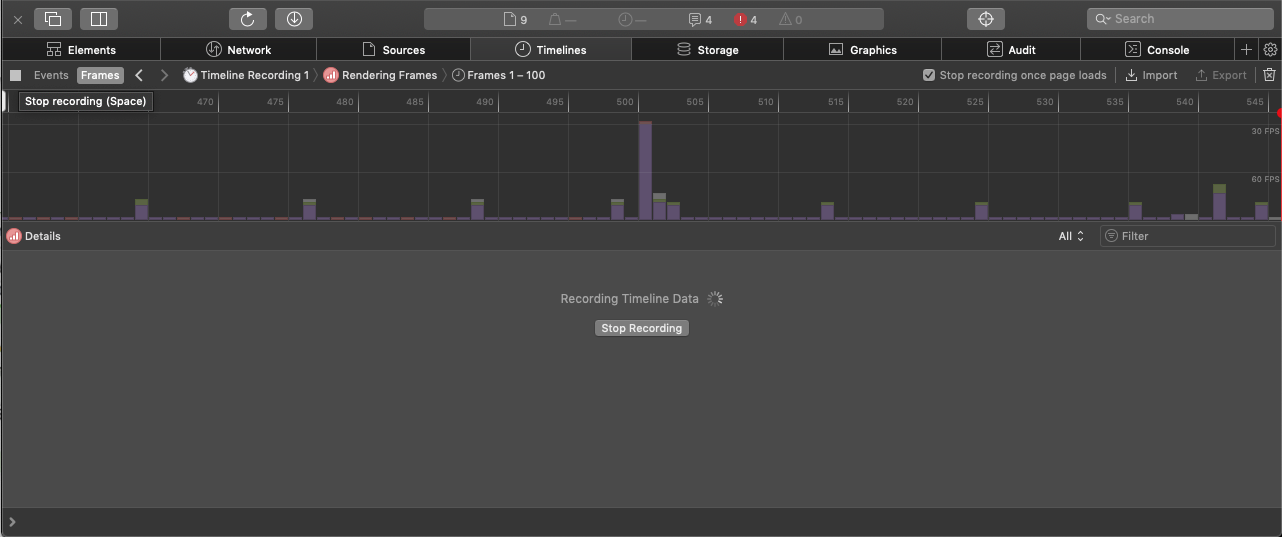This screenshot has height=537, width=1282.
Task: Click the Export button
Action: [1221, 75]
